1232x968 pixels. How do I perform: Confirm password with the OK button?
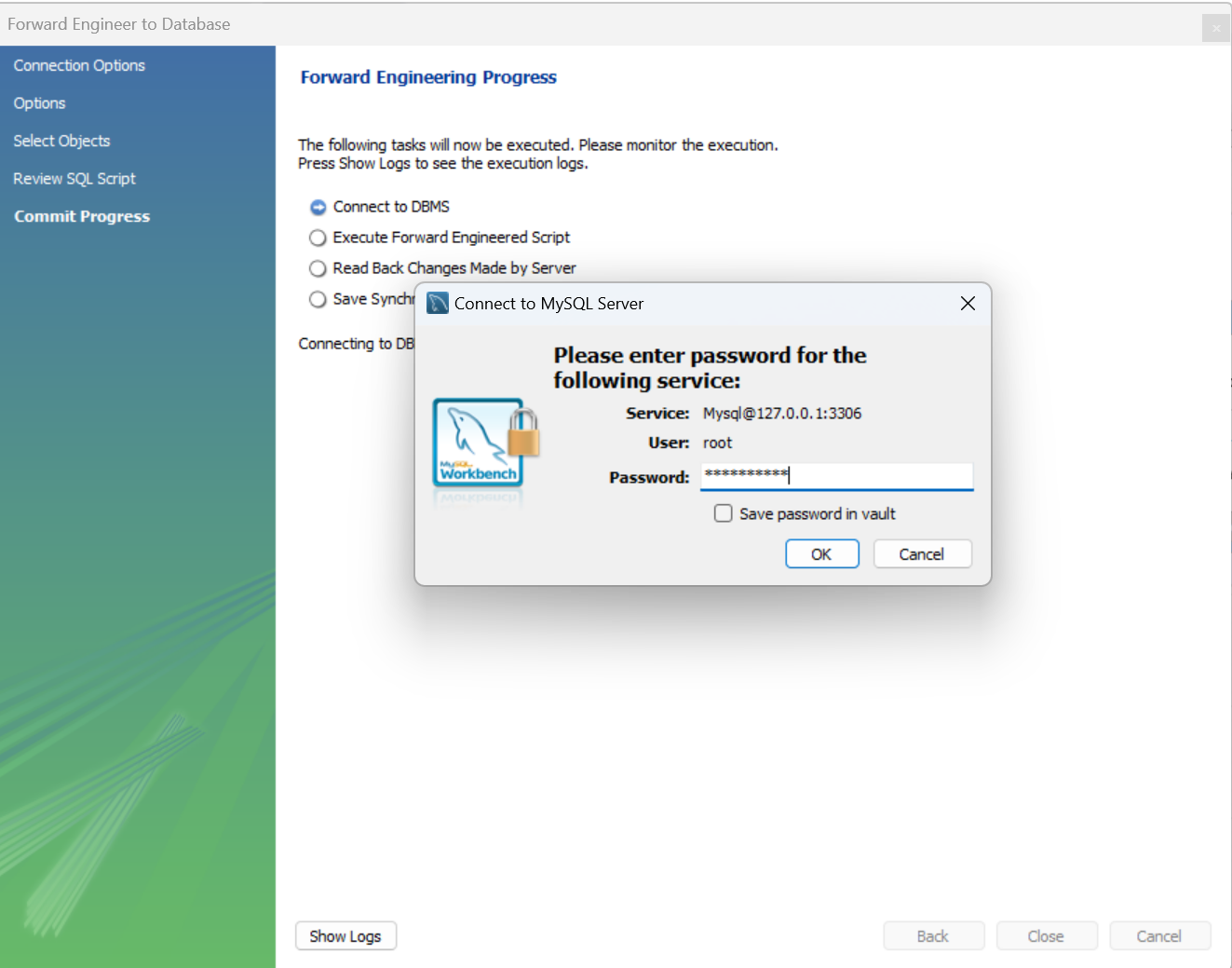821,554
